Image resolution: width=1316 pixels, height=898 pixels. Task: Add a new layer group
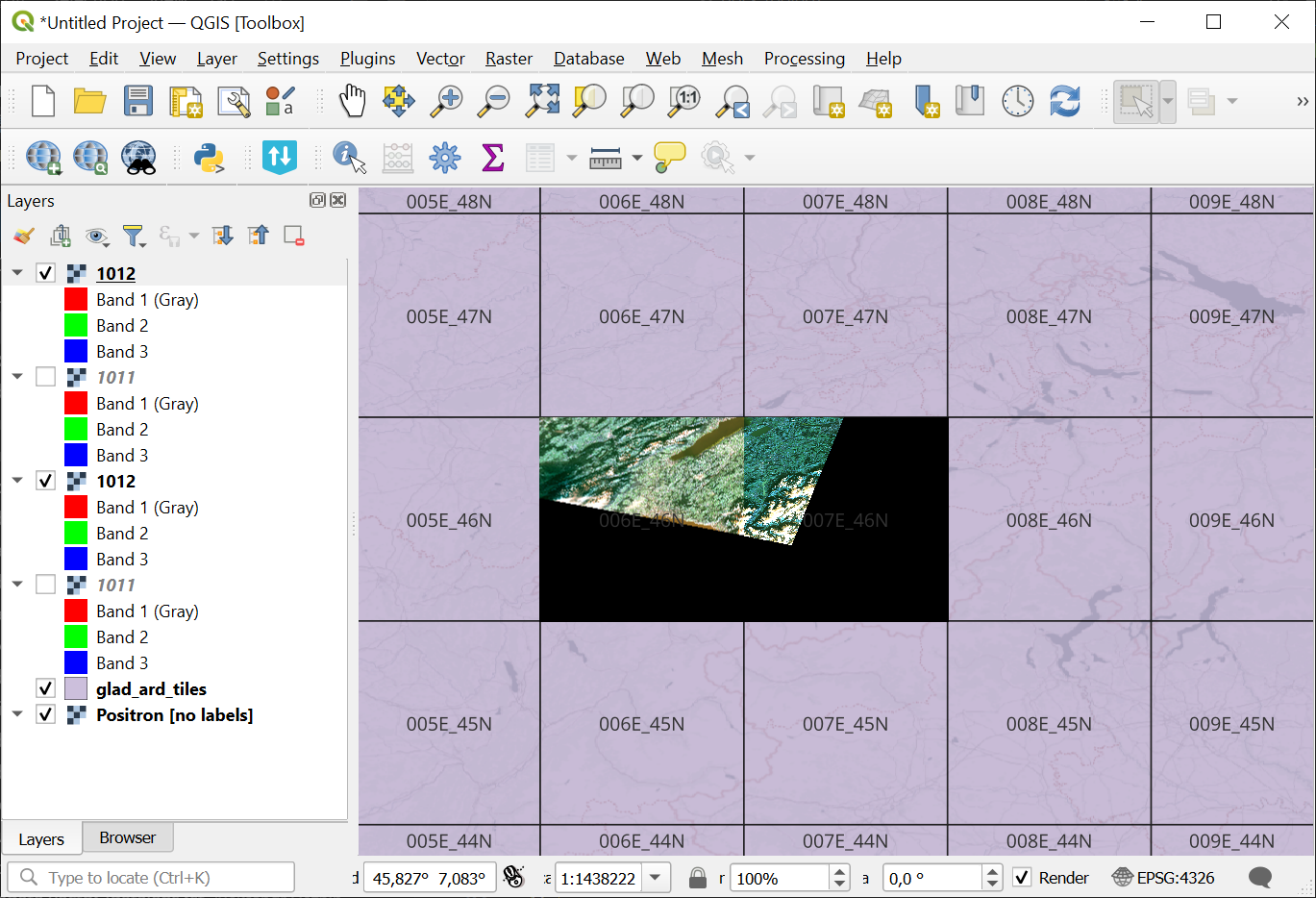61,236
